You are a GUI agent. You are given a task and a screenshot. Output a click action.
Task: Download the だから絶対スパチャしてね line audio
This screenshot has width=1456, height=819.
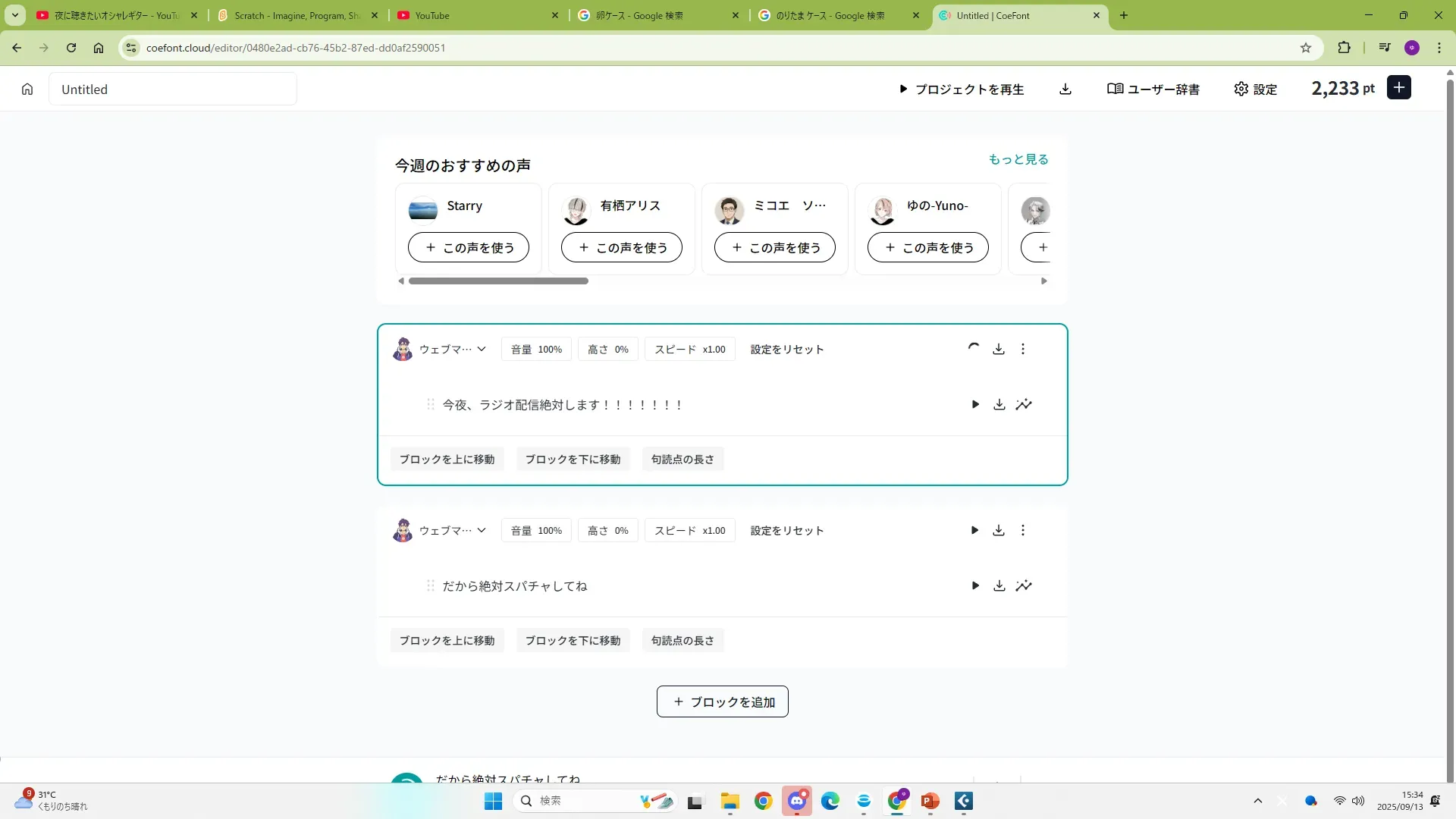click(999, 586)
